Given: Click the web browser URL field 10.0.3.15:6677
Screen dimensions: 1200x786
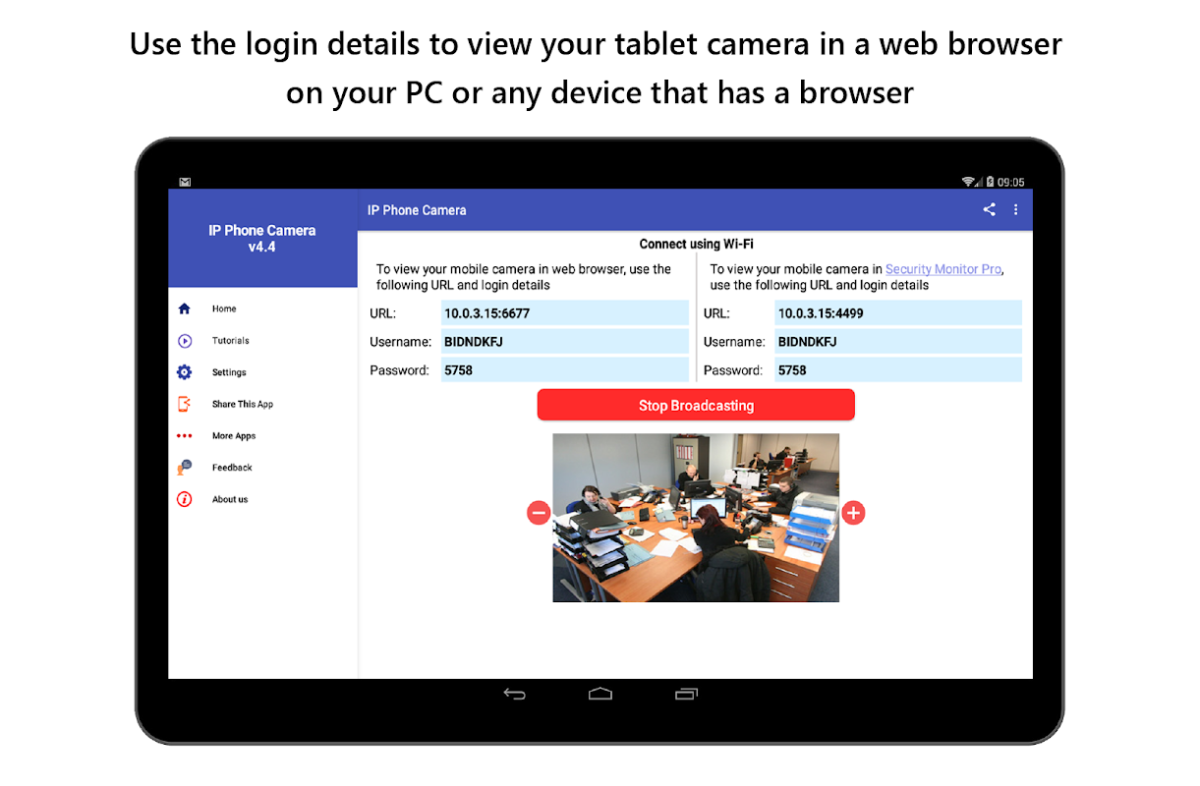Looking at the screenshot, I should [565, 313].
